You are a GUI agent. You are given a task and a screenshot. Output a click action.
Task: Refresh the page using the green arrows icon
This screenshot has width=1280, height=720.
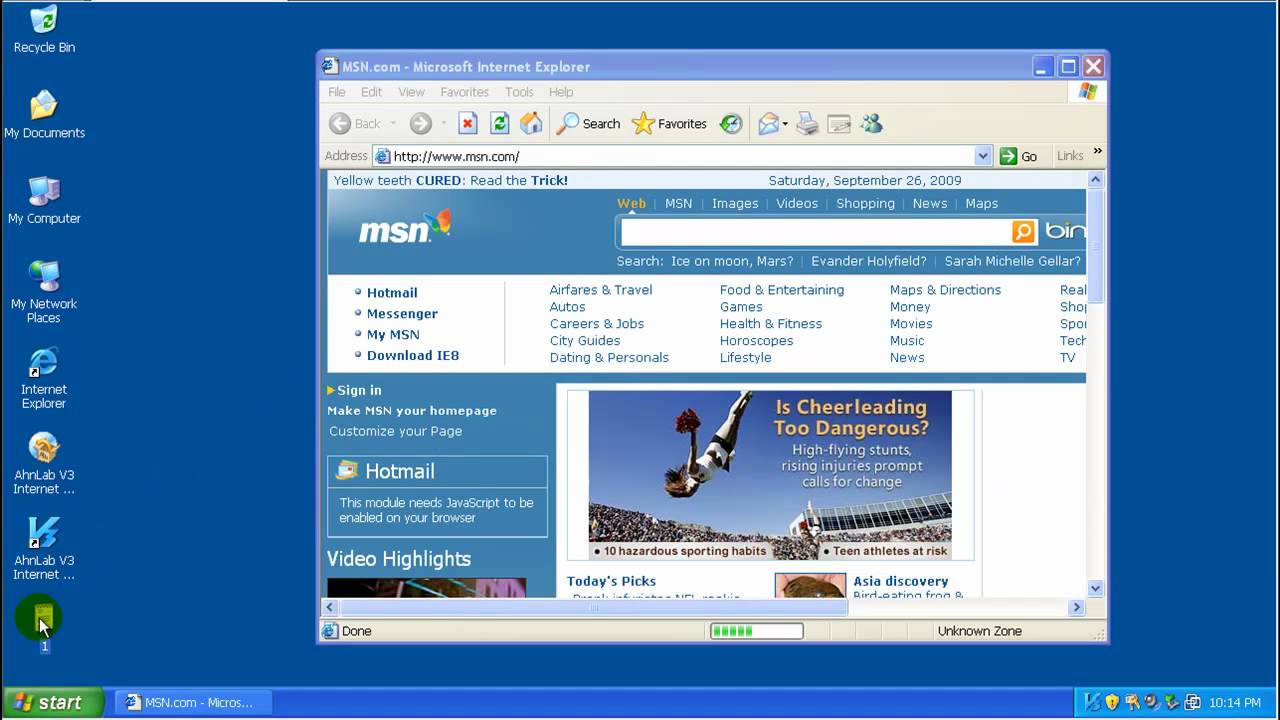[x=500, y=124]
